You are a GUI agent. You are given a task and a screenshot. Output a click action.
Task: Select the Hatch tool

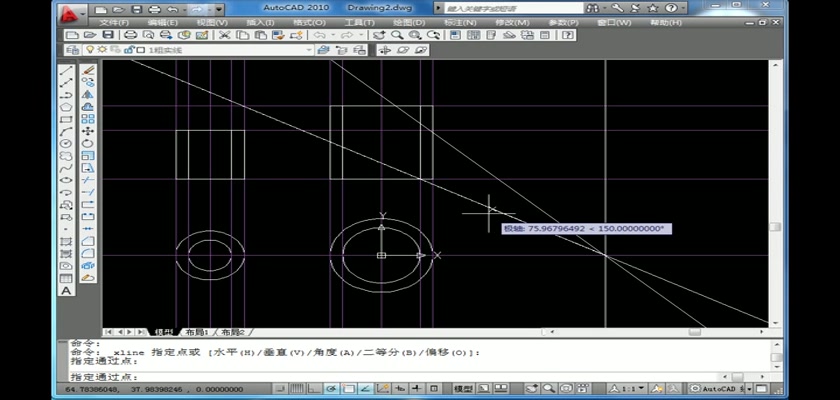pos(66,241)
